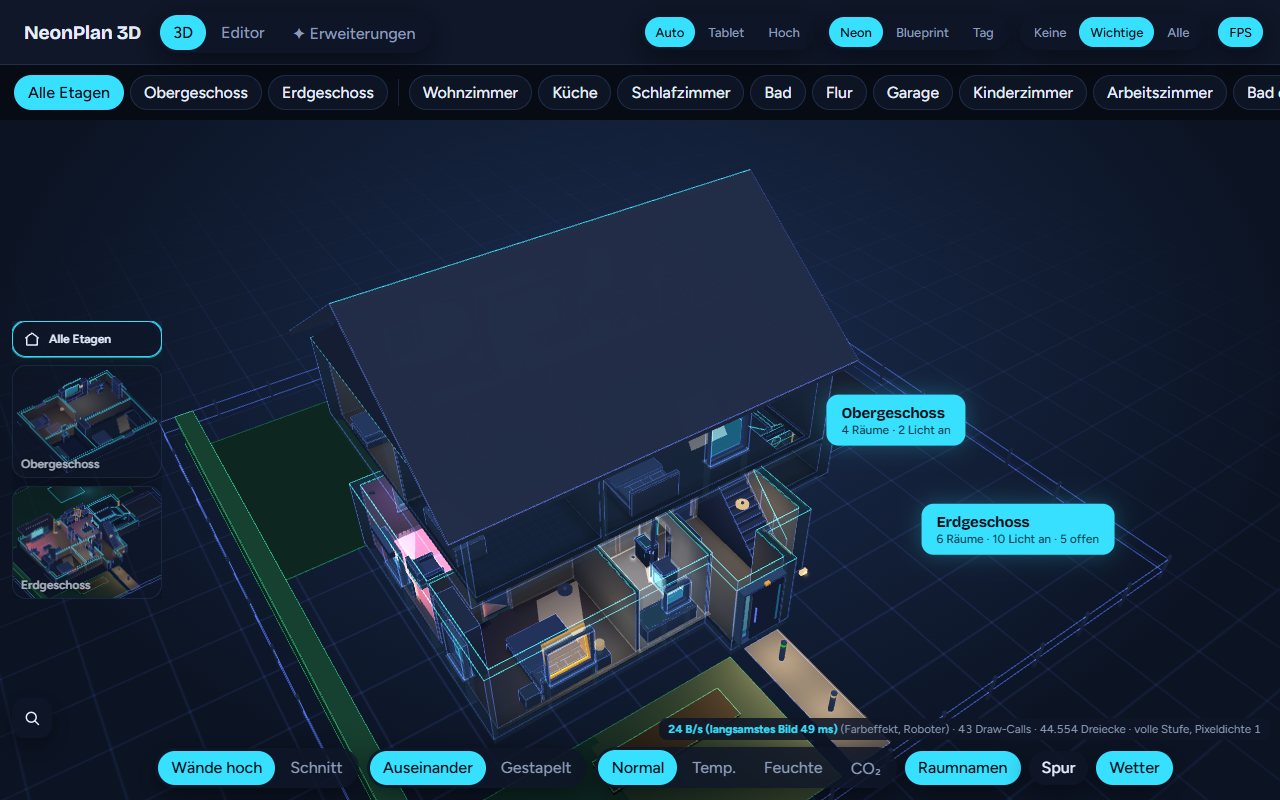Set labels to Keine
Viewport: 1280px width, 800px height.
(x=1050, y=33)
